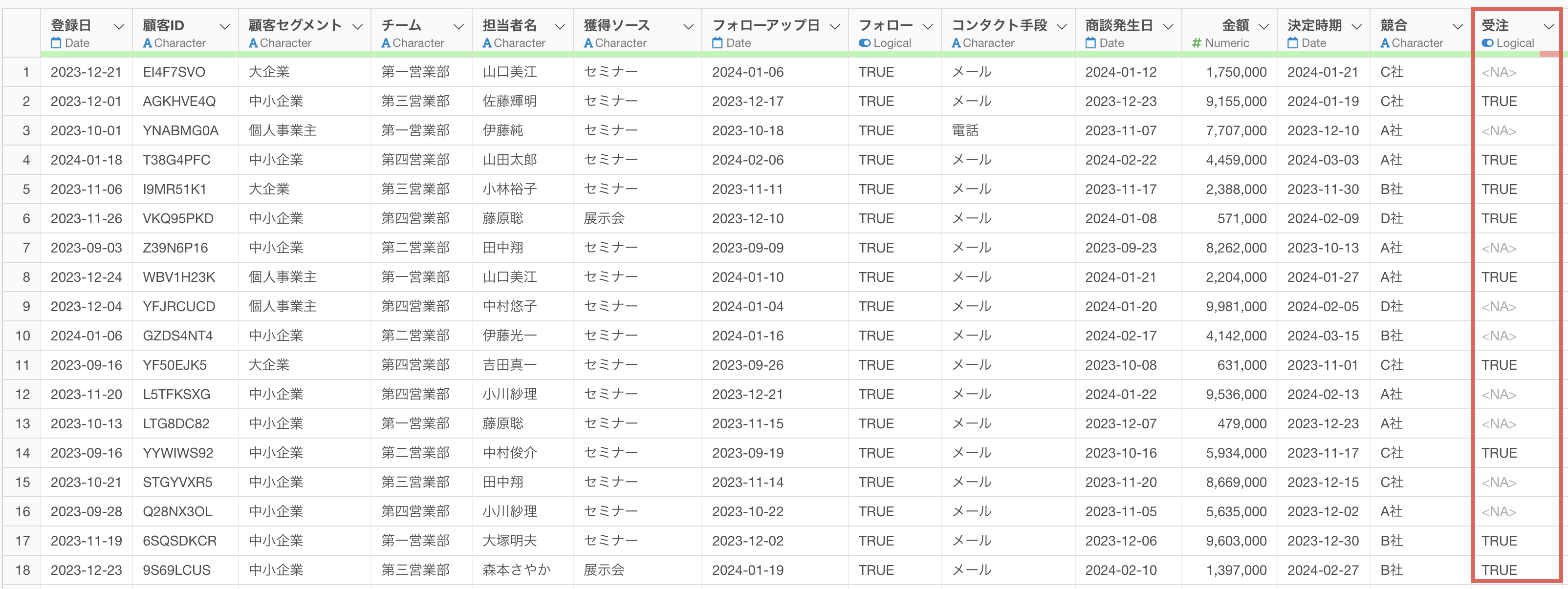Click the Character type icon under 競合
Image resolution: width=1568 pixels, height=589 pixels.
coord(1385,43)
